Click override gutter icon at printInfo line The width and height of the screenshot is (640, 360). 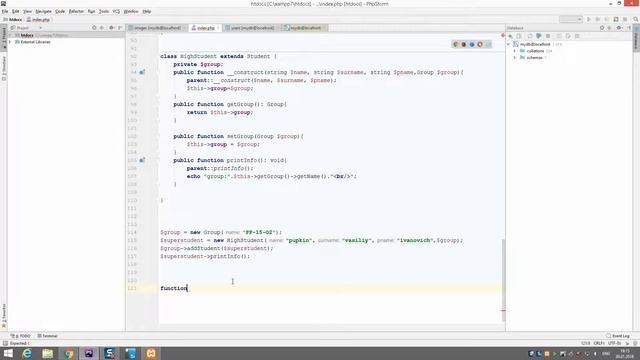click(142, 160)
